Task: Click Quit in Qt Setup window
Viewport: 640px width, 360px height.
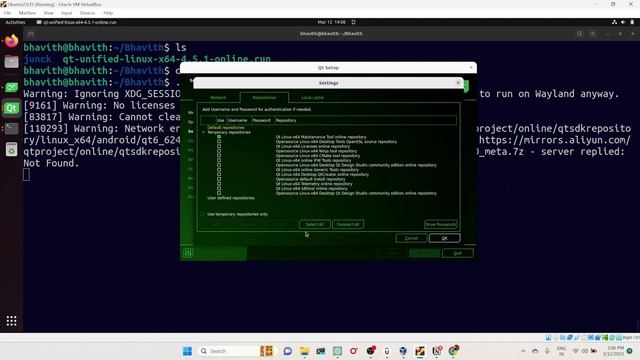Action: tap(458, 253)
